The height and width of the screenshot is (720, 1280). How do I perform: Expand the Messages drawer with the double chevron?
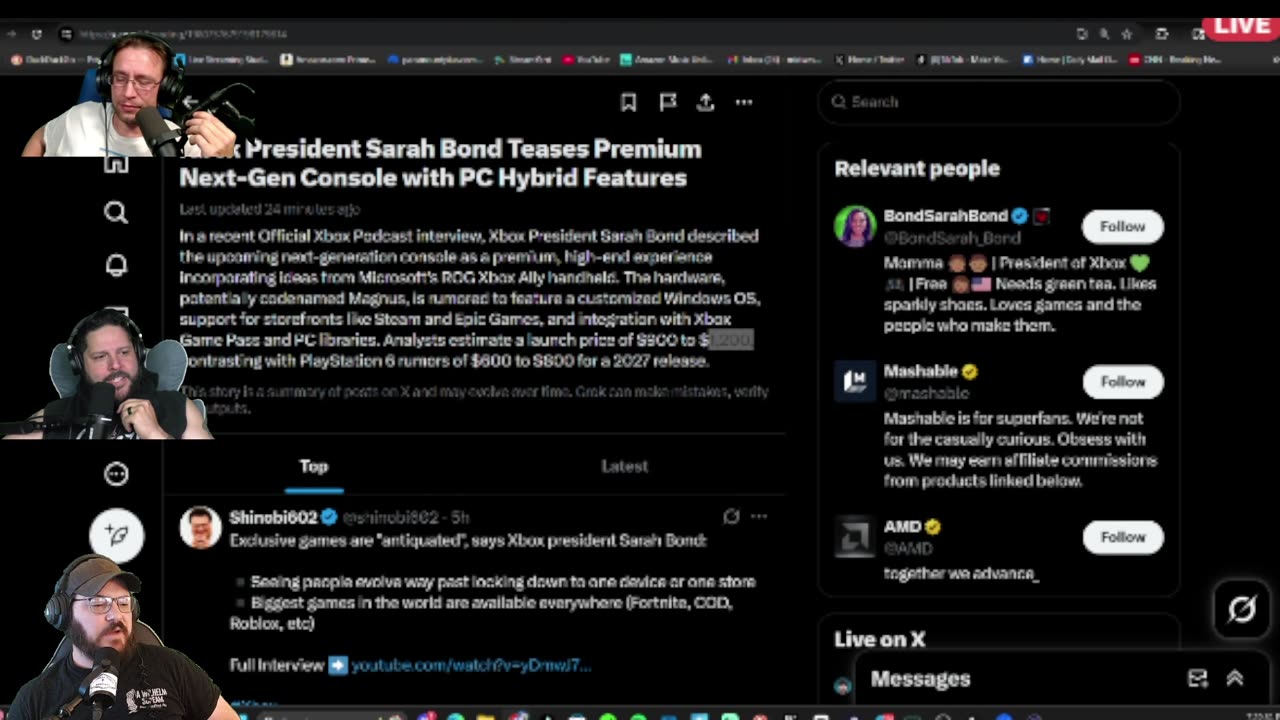[1235, 679]
